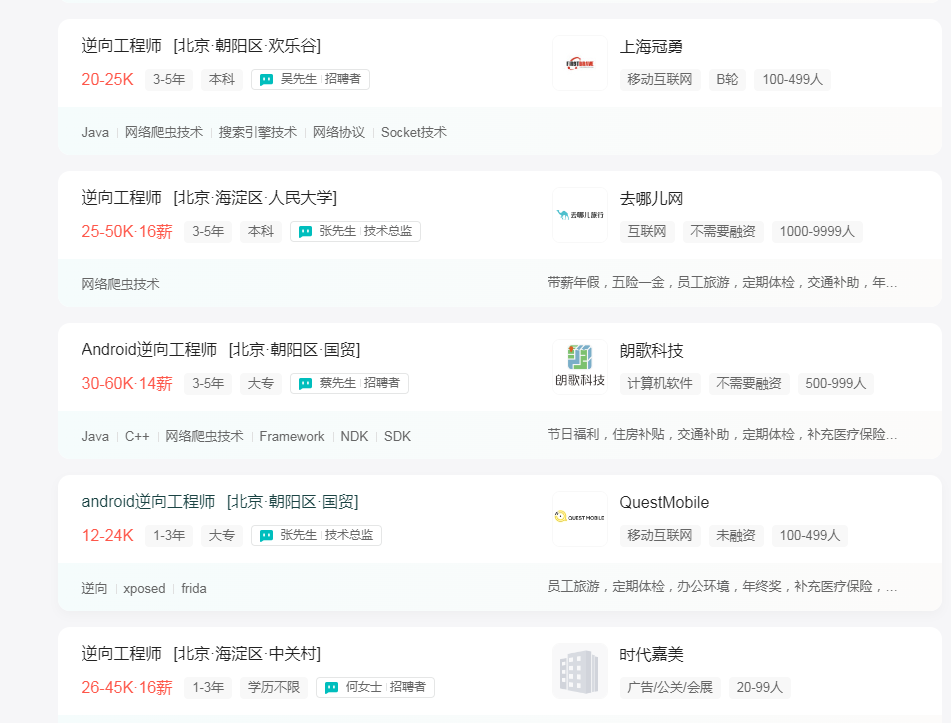
Task: Click the 学历不限 education tag
Action: click(274, 687)
